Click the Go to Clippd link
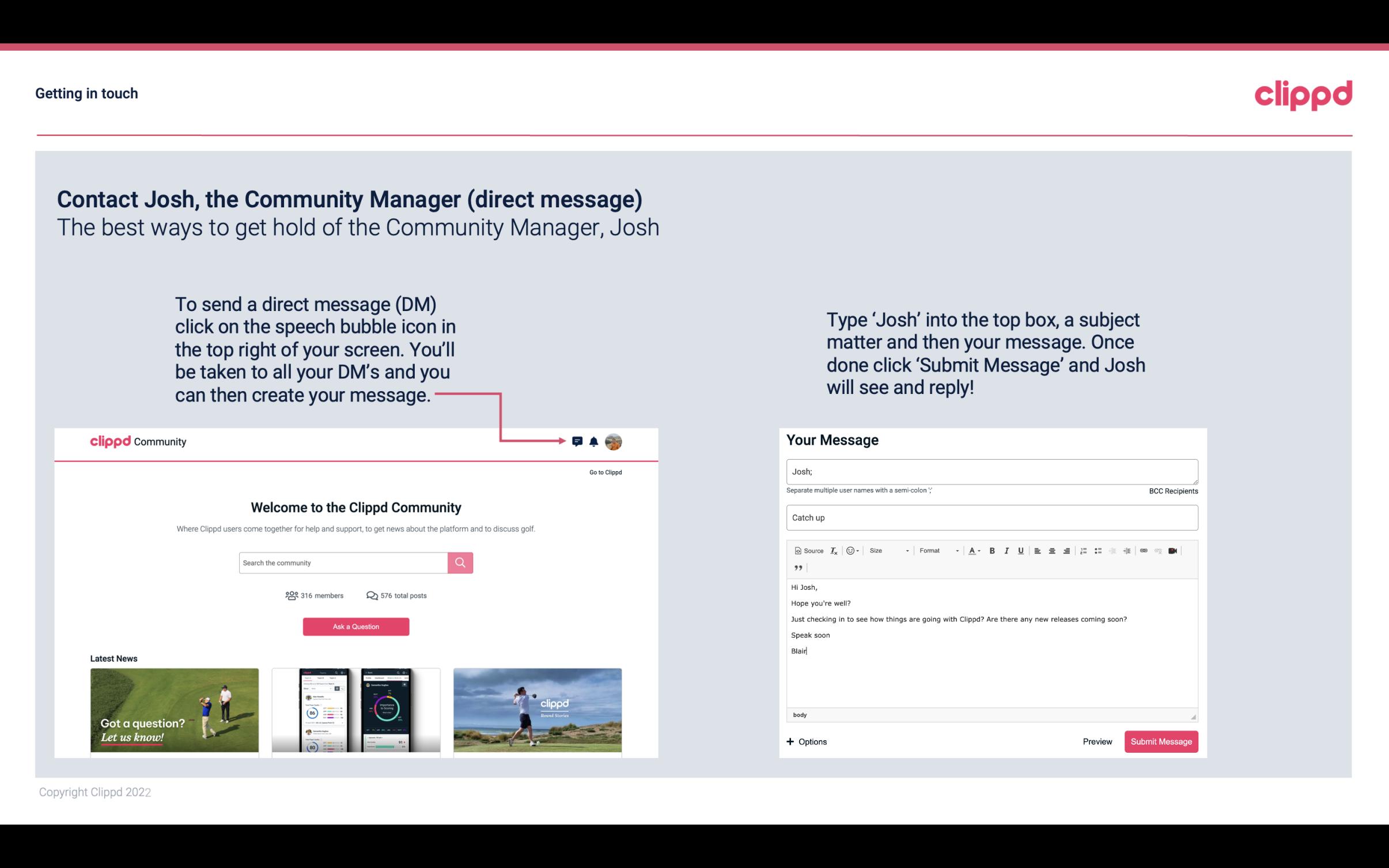The width and height of the screenshot is (1389, 868). (605, 472)
